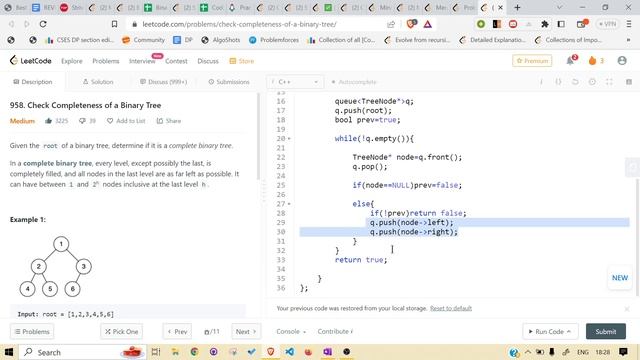
Task: Reload the page with the refresh icon
Action: click(43, 24)
